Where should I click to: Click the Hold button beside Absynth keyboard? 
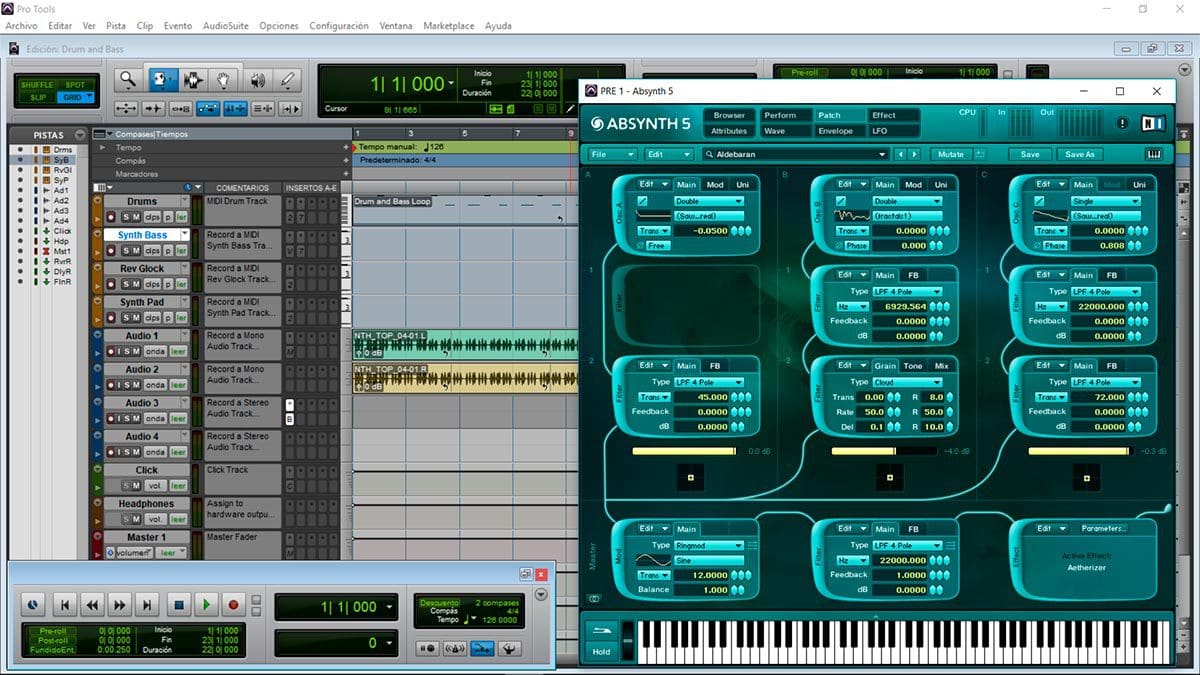(x=601, y=651)
